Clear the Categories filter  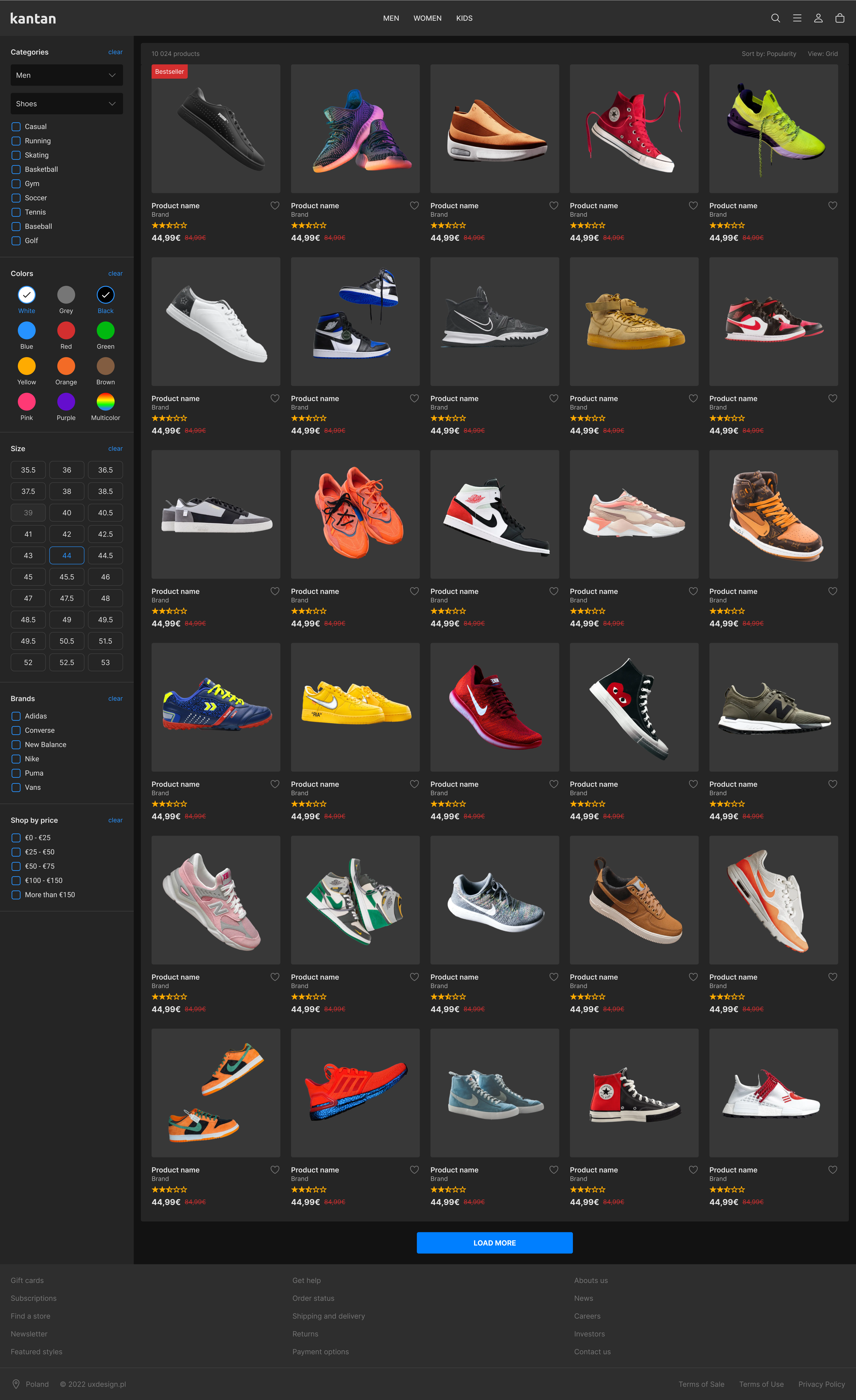pos(115,52)
